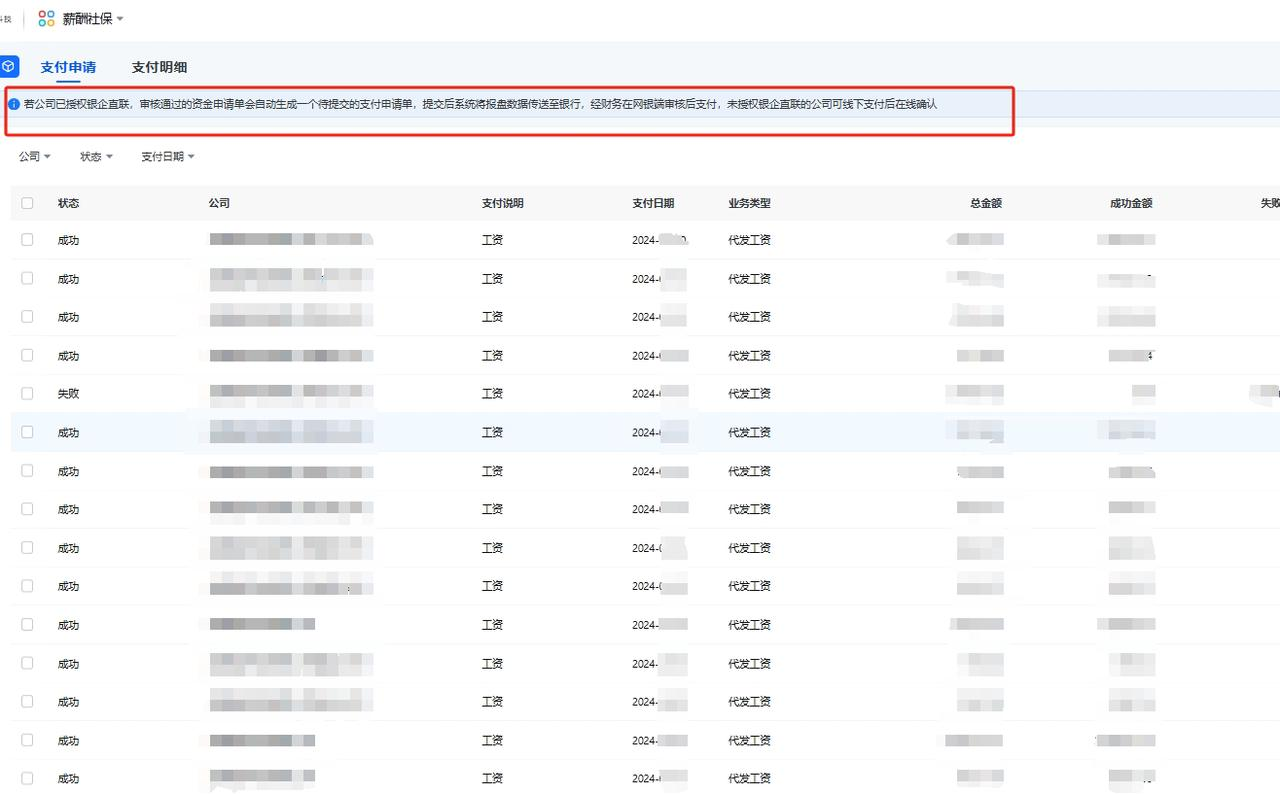Expand the 状态 filter dropdown
The height and width of the screenshot is (794, 1280).
[x=97, y=157]
